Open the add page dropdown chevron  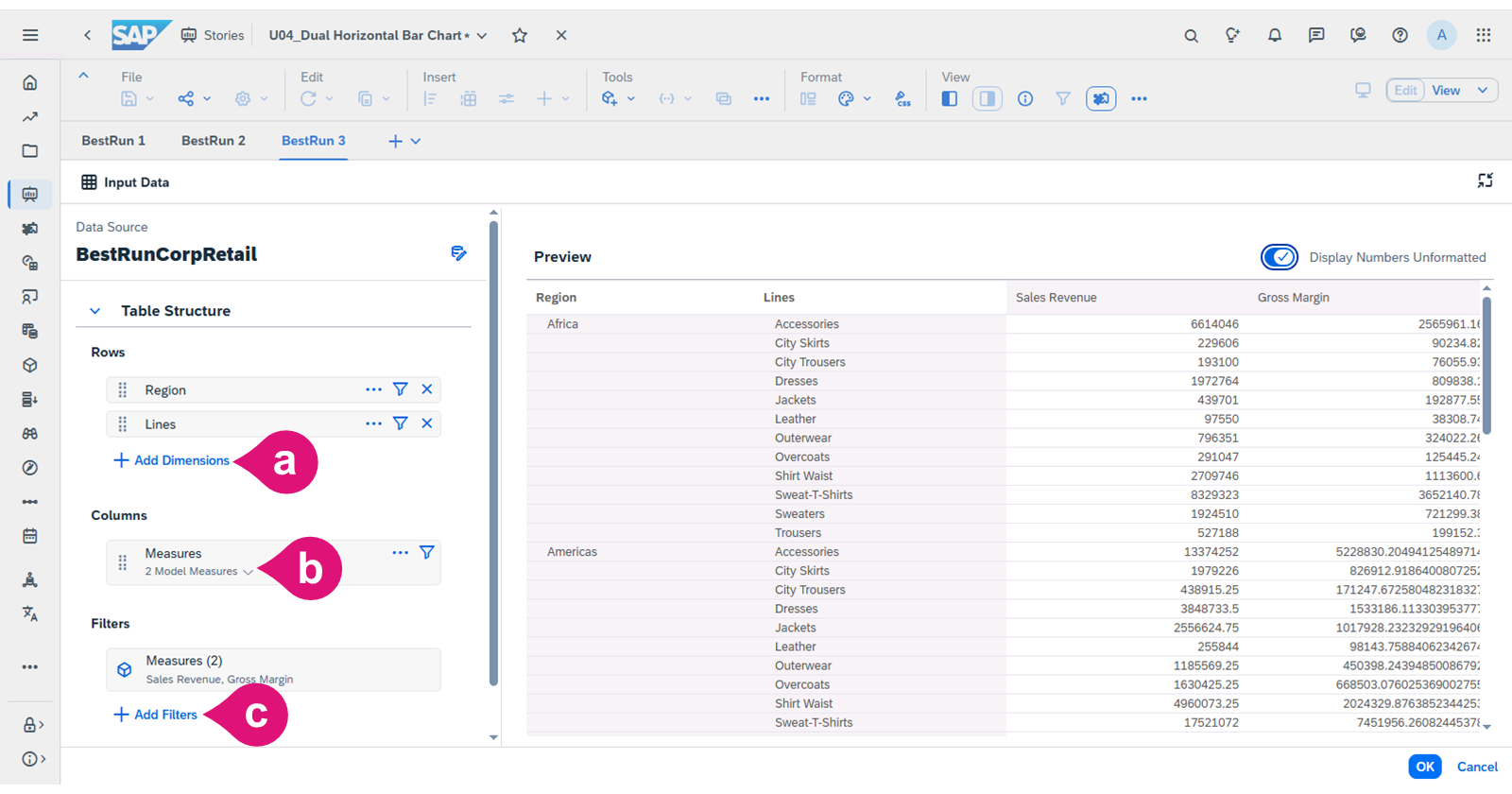pyautogui.click(x=416, y=141)
